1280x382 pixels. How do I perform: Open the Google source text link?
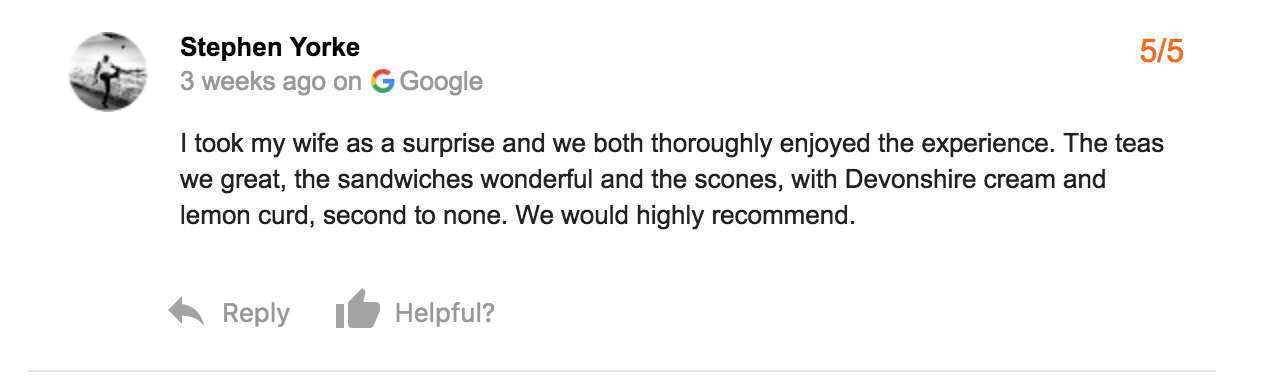[x=441, y=82]
